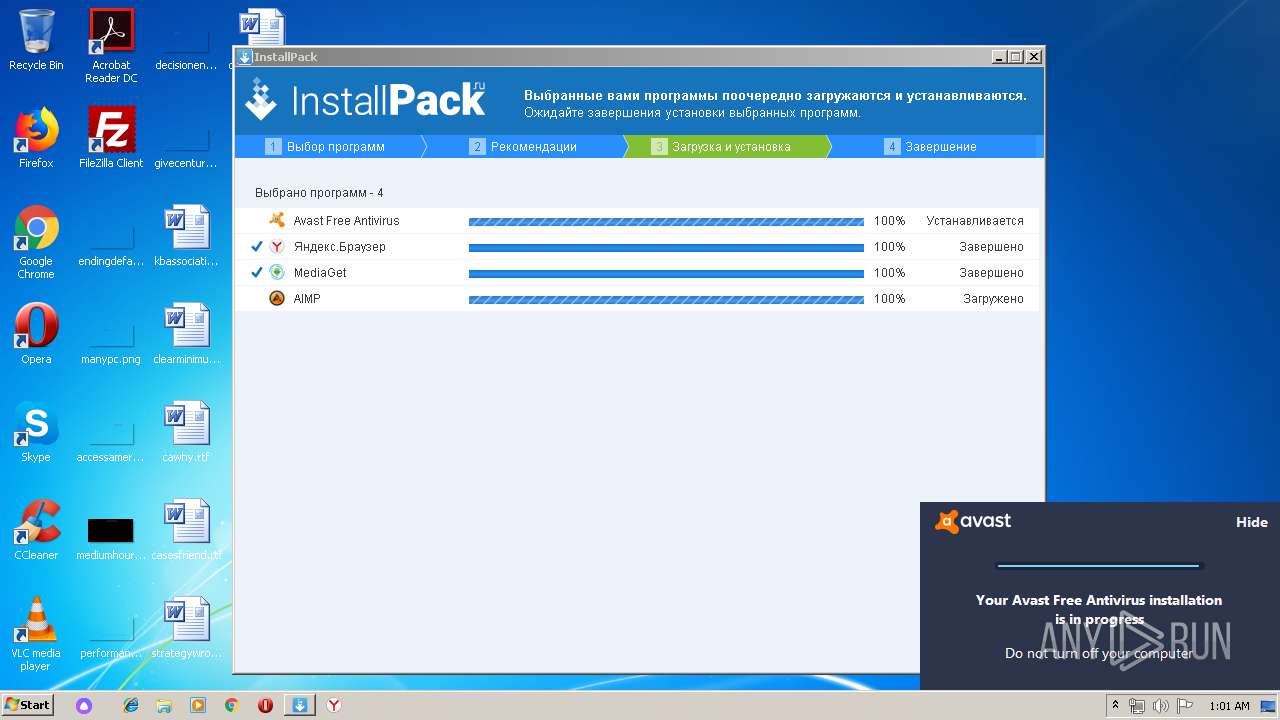Image resolution: width=1280 pixels, height=720 pixels.
Task: Click Avast Free Antivirus progress bar
Action: point(666,221)
